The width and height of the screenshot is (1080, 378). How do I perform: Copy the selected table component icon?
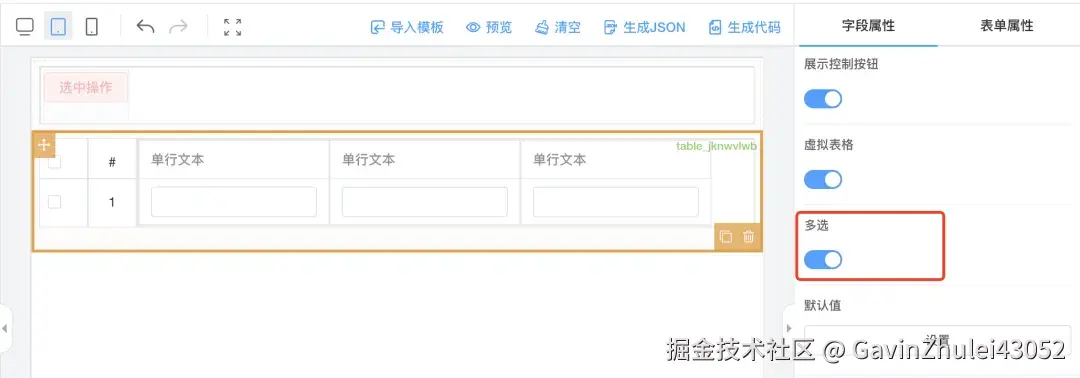pos(725,237)
